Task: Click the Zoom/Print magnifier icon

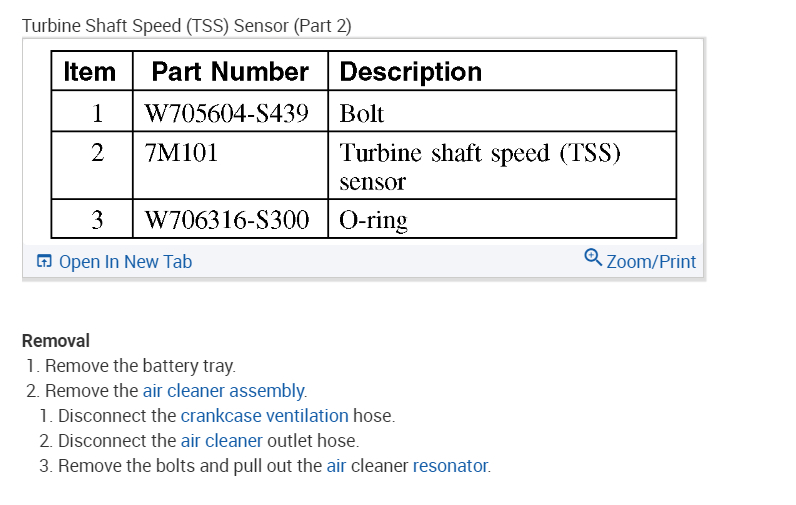Action: pos(593,258)
